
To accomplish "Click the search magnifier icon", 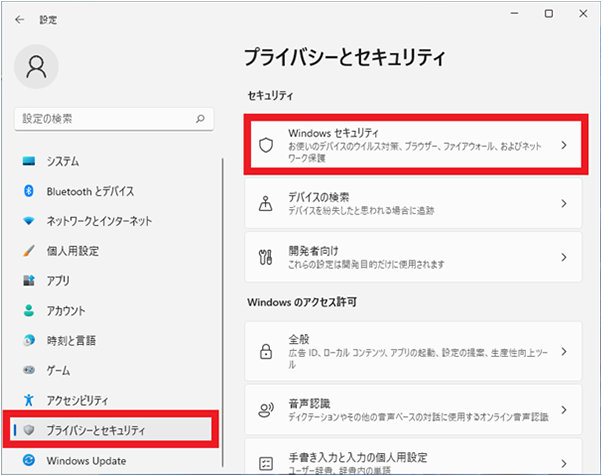I will click(x=200, y=119).
